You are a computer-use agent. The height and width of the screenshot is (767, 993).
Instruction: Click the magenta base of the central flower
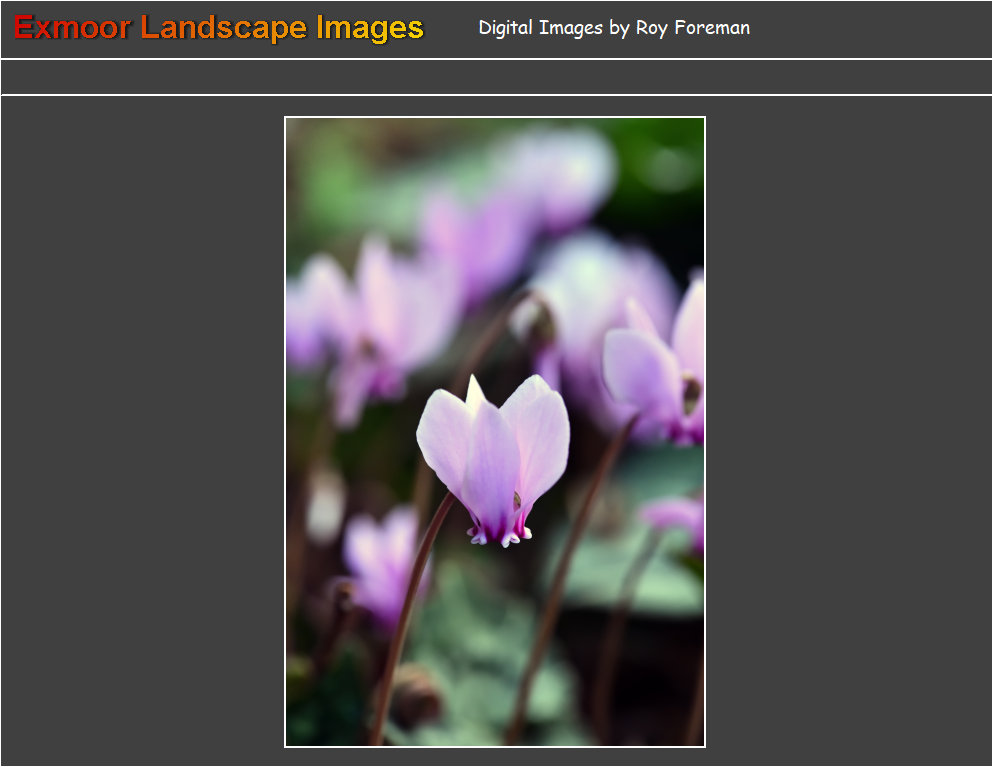pos(497,527)
